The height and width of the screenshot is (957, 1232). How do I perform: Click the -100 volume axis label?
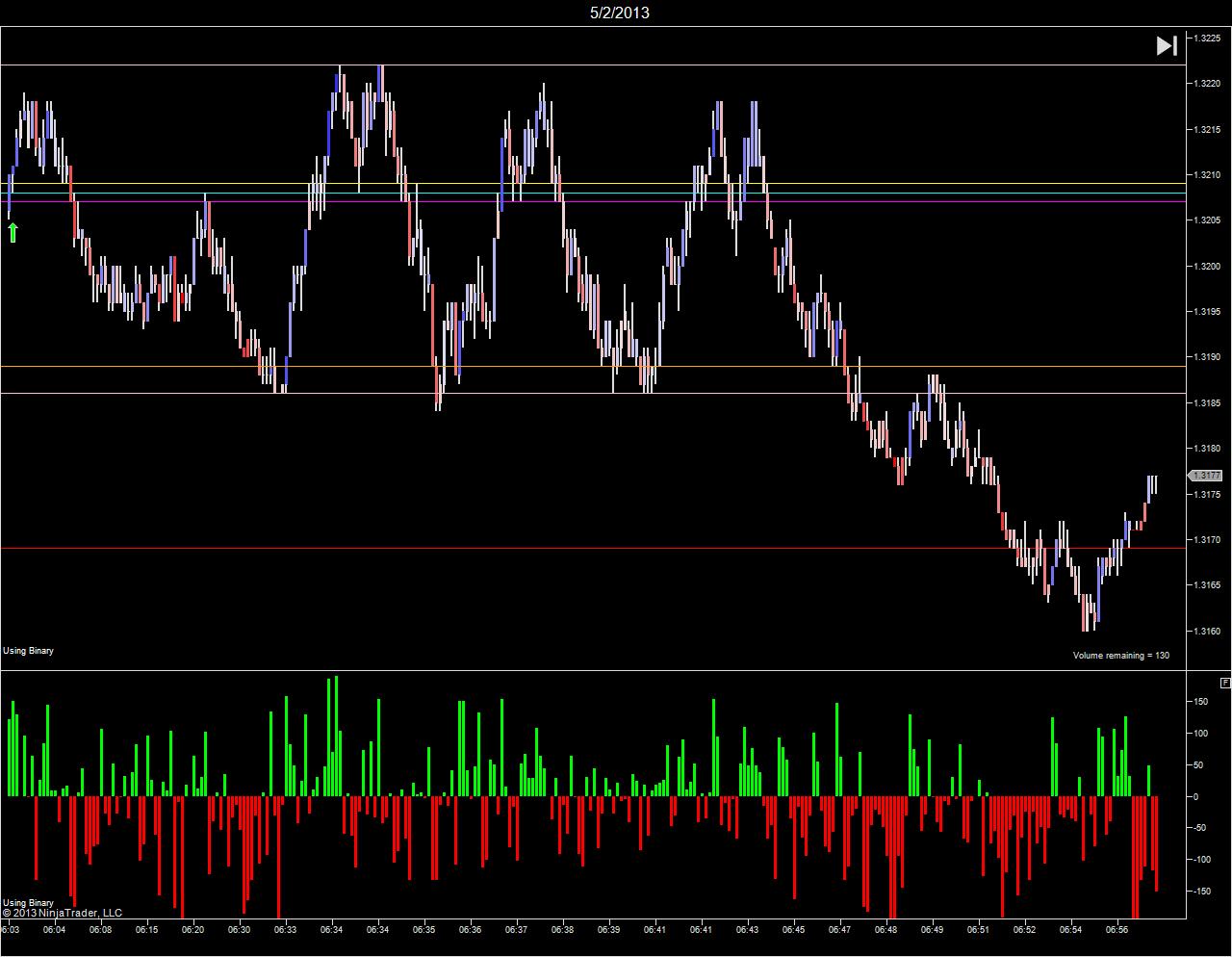1201,860
